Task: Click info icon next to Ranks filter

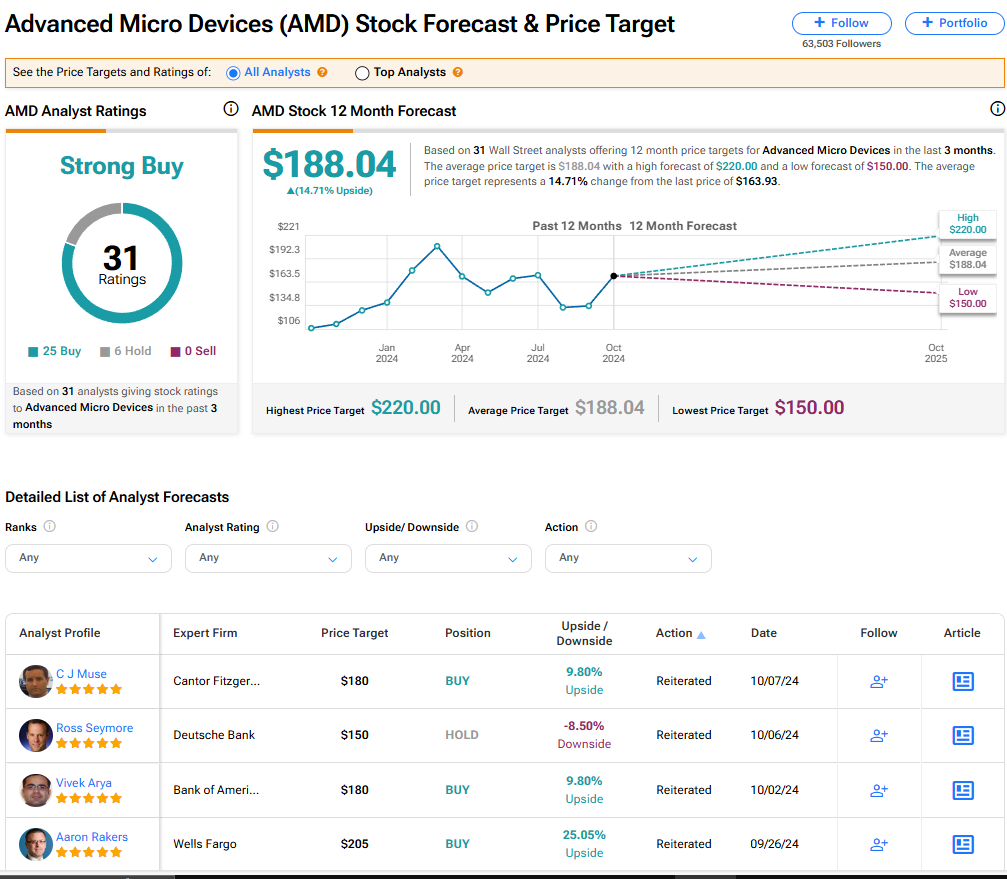Action: coord(50,526)
